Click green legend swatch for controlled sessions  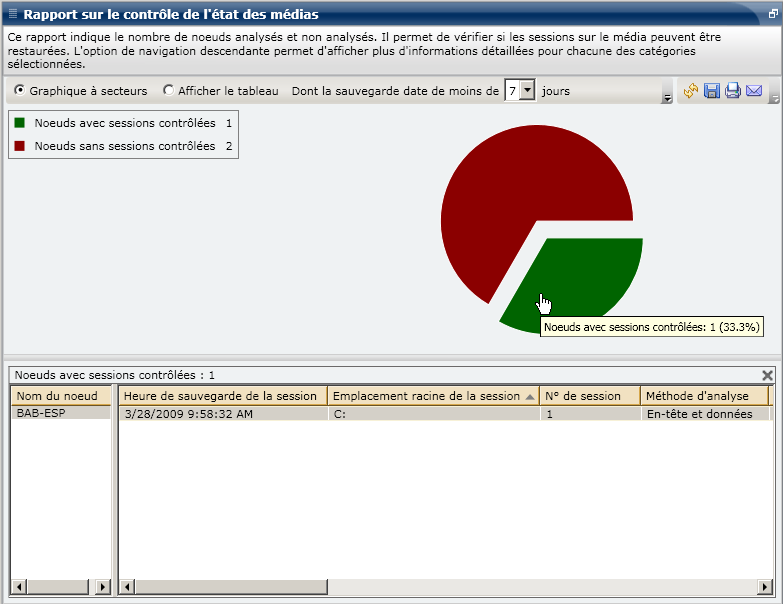point(20,123)
